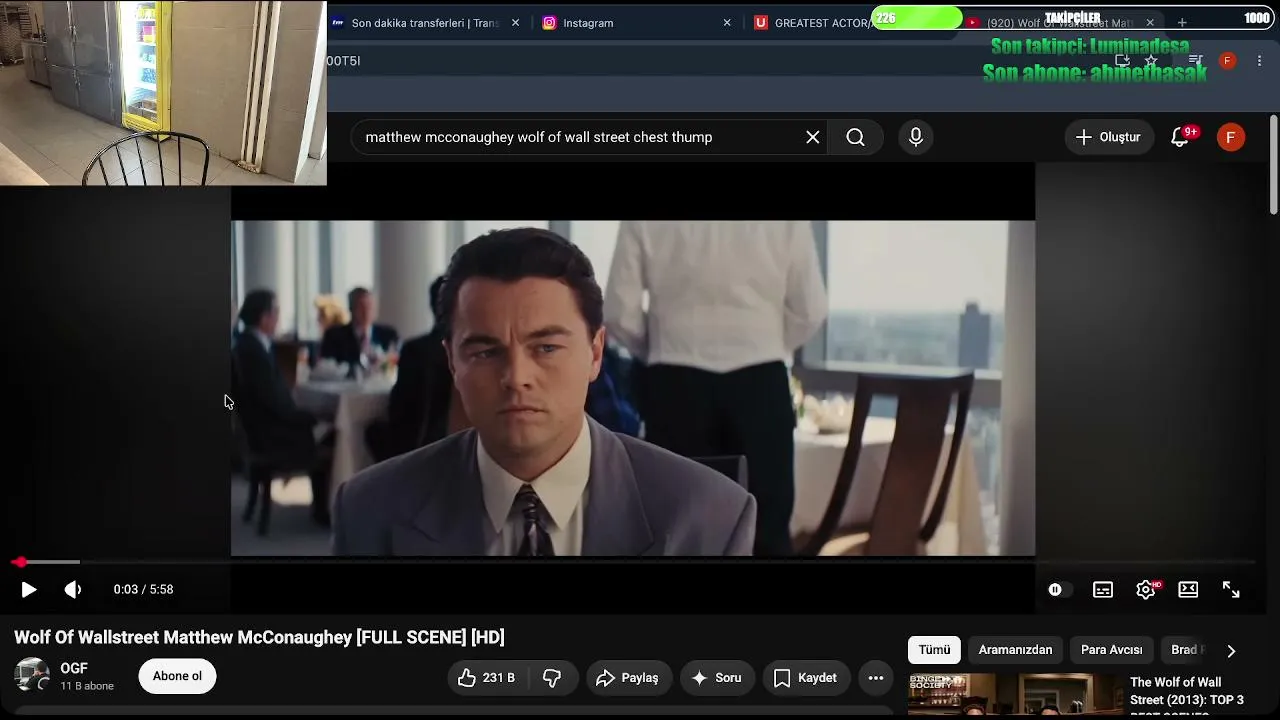This screenshot has height=720, width=1280.
Task: Start a voice search with the microphone
Action: pos(916,137)
